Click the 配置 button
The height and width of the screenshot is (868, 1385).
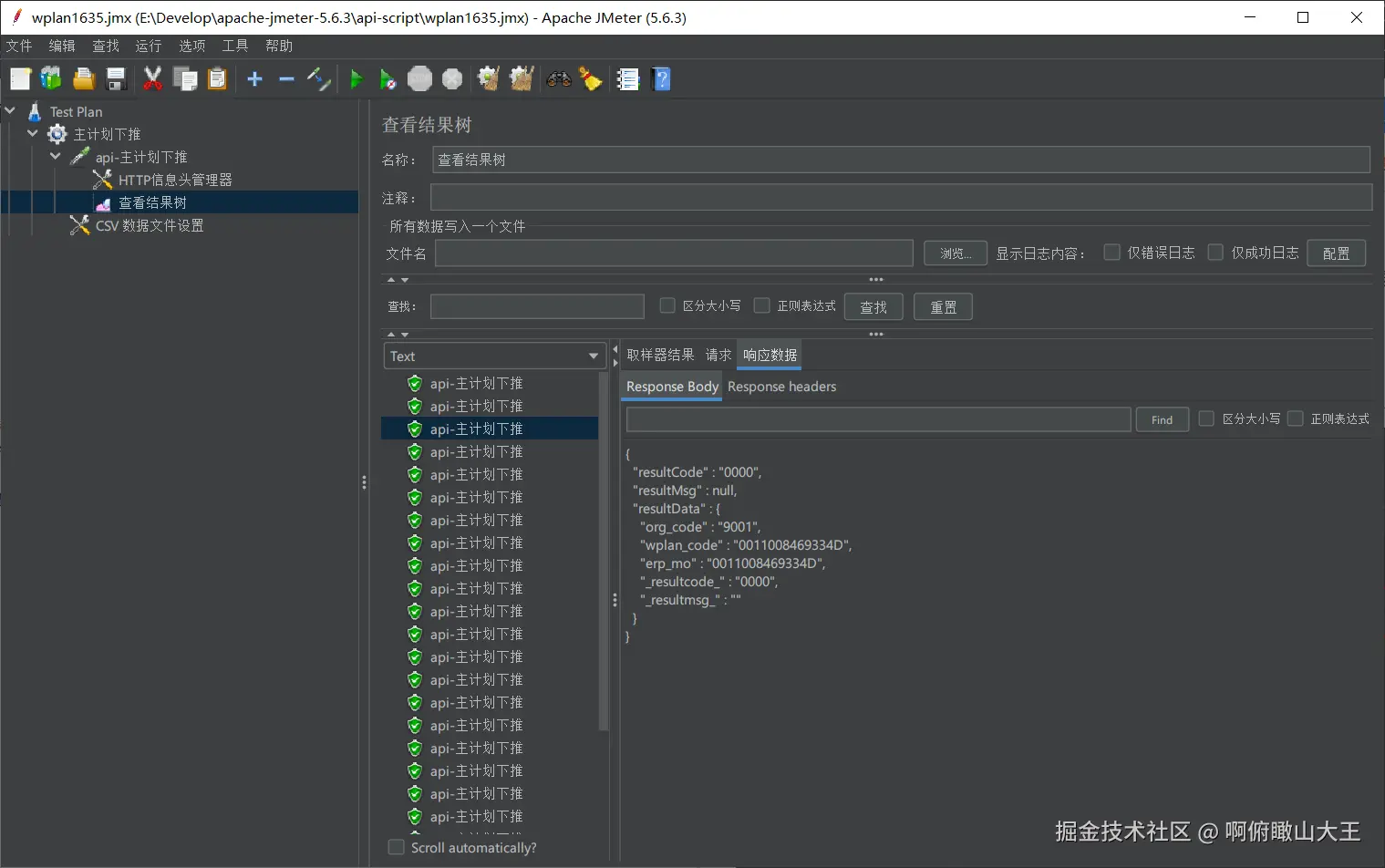click(x=1336, y=253)
